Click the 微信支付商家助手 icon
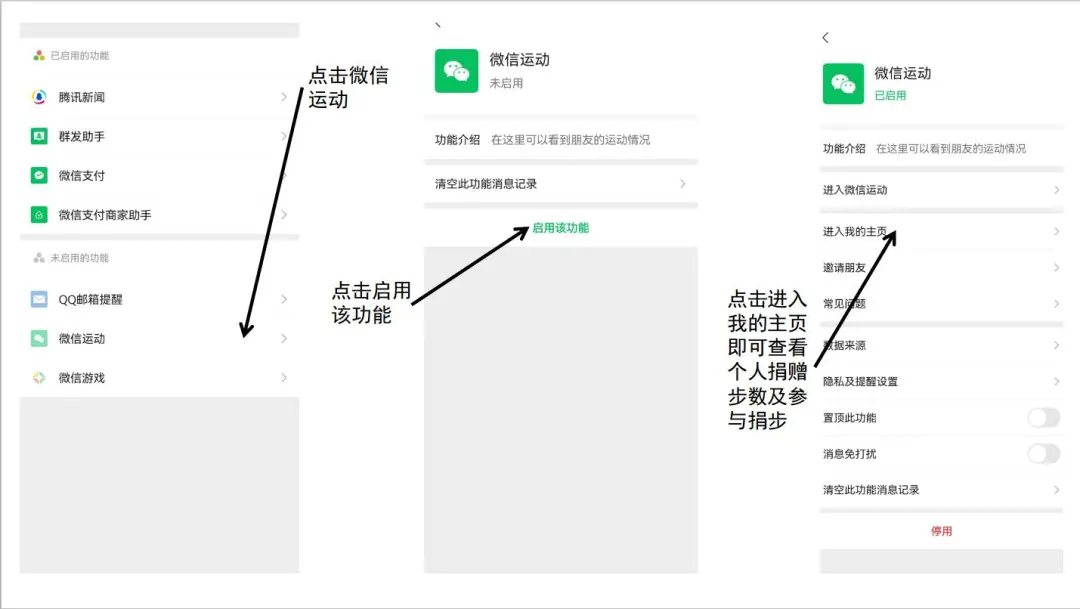Viewport: 1080px width, 609px height. tap(39, 215)
